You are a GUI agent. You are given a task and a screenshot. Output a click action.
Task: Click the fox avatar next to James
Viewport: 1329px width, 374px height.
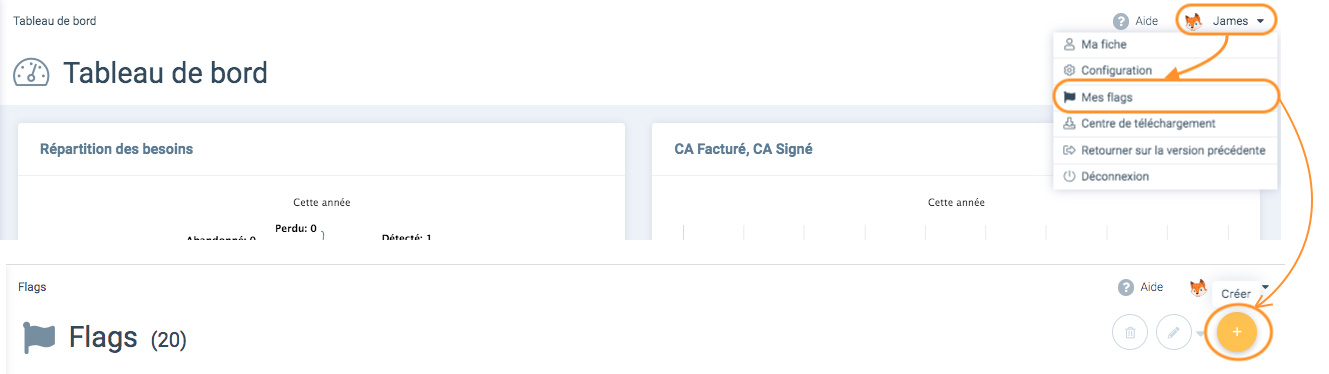pos(1193,21)
